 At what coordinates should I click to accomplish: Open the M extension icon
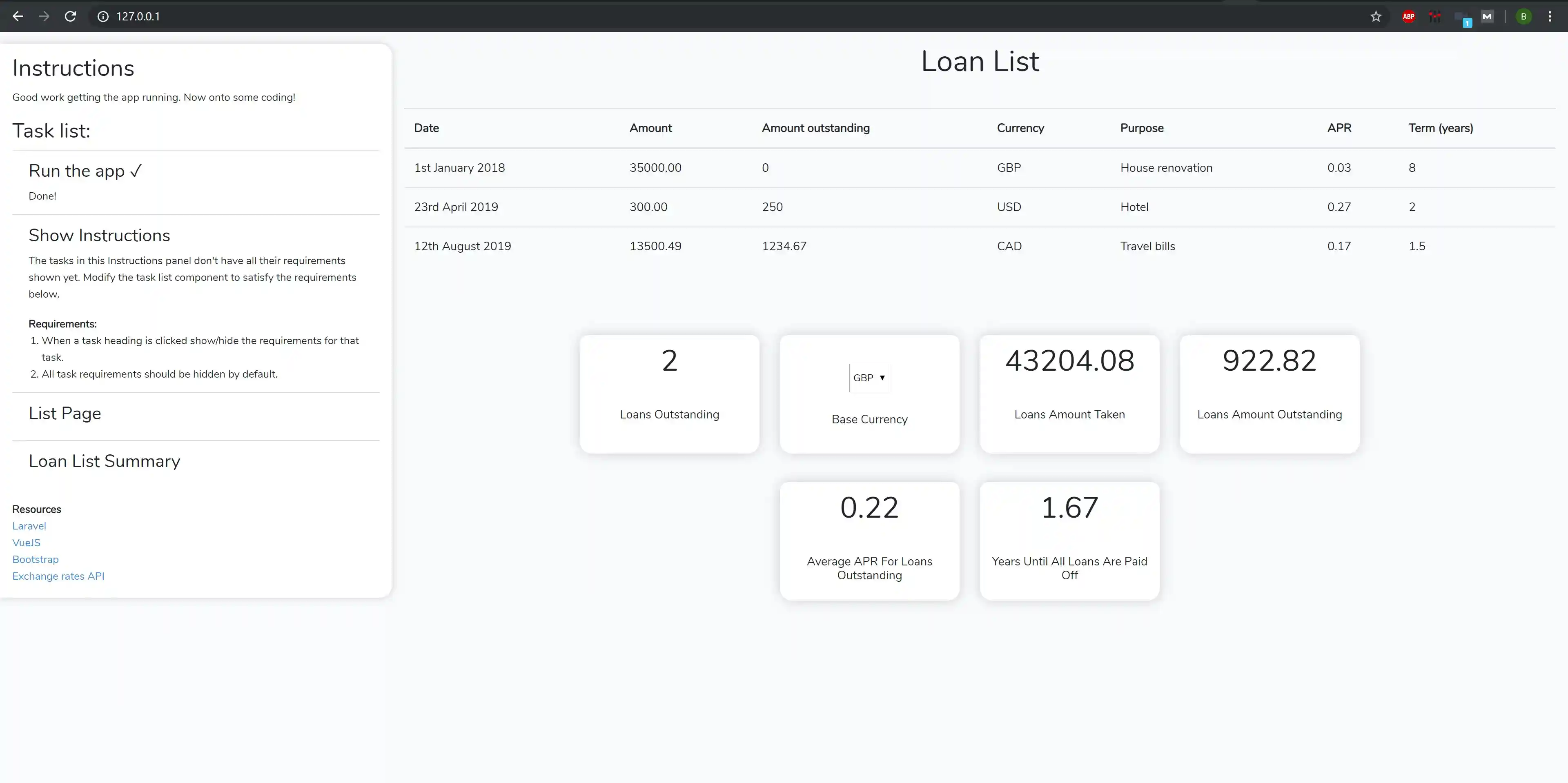point(1487,16)
